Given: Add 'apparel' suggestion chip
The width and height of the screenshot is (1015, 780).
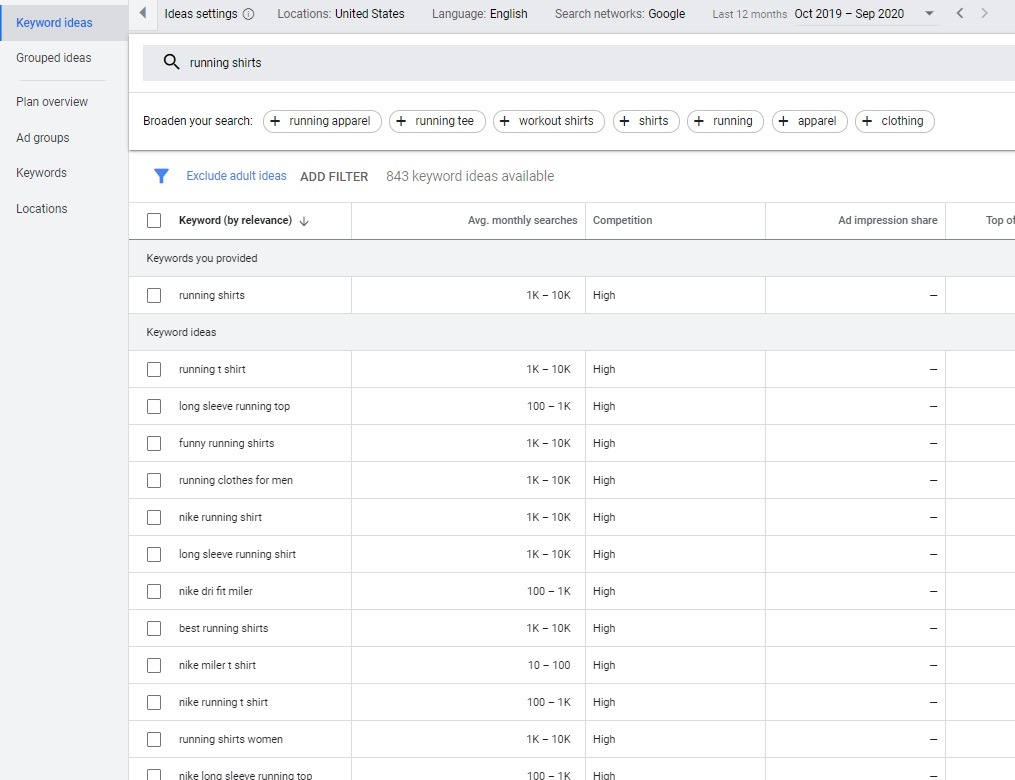Looking at the screenshot, I should point(809,121).
